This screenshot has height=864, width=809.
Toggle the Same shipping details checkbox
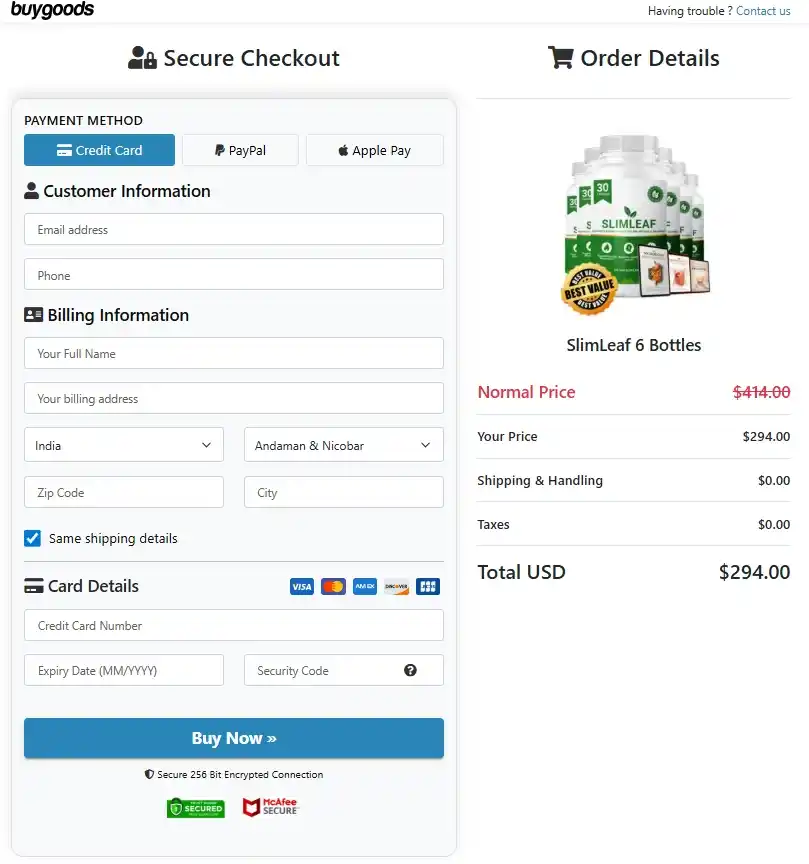(x=32, y=538)
